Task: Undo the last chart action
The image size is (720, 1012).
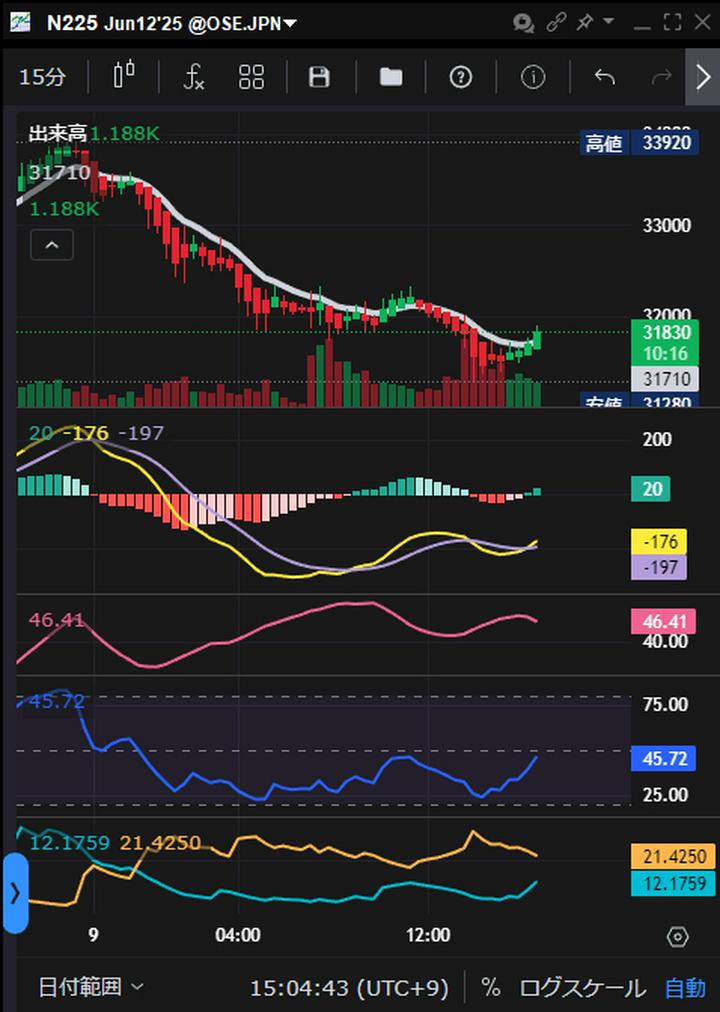Action: coord(604,77)
